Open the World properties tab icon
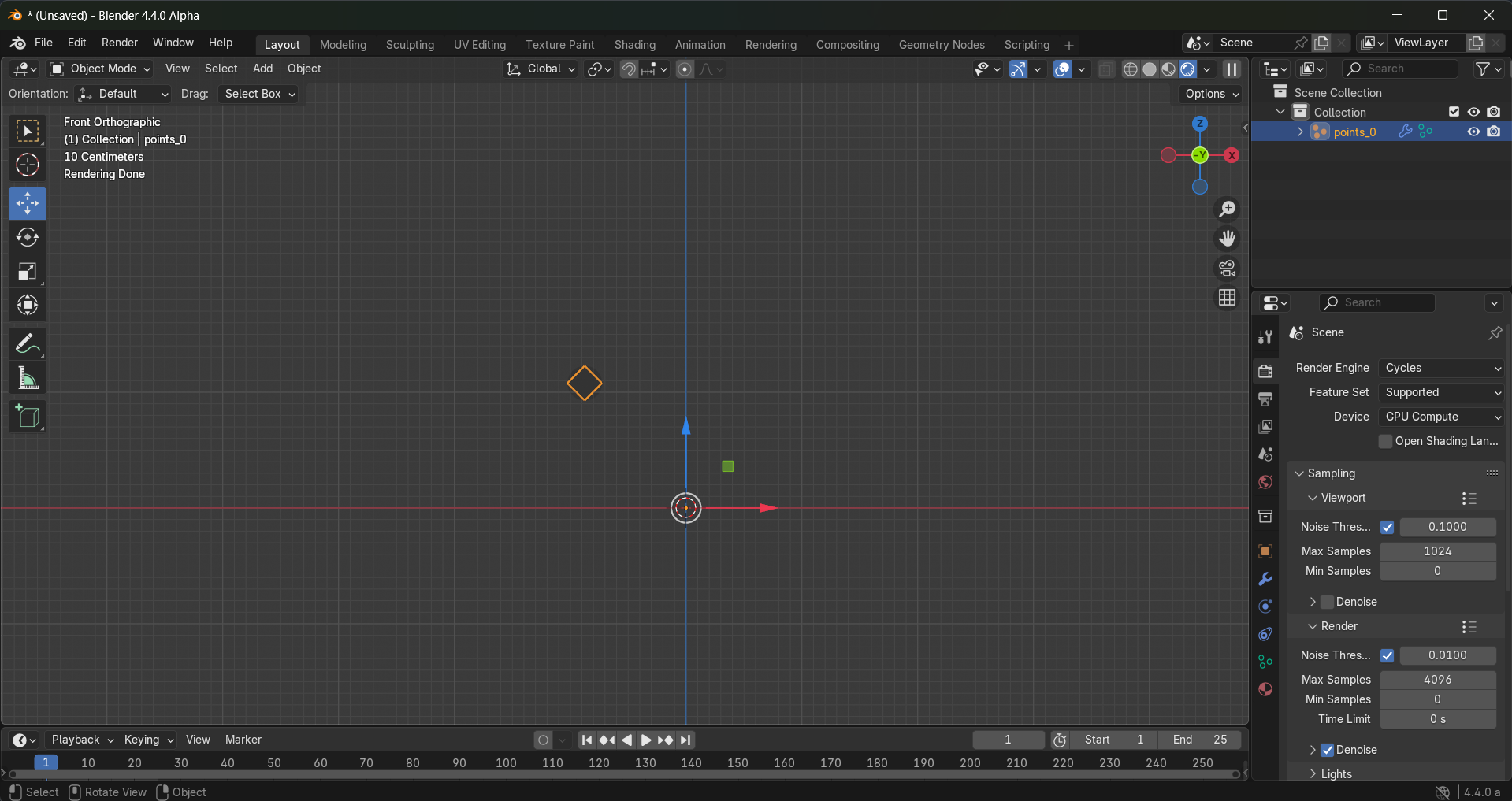Viewport: 1512px width, 801px height. pos(1265,482)
